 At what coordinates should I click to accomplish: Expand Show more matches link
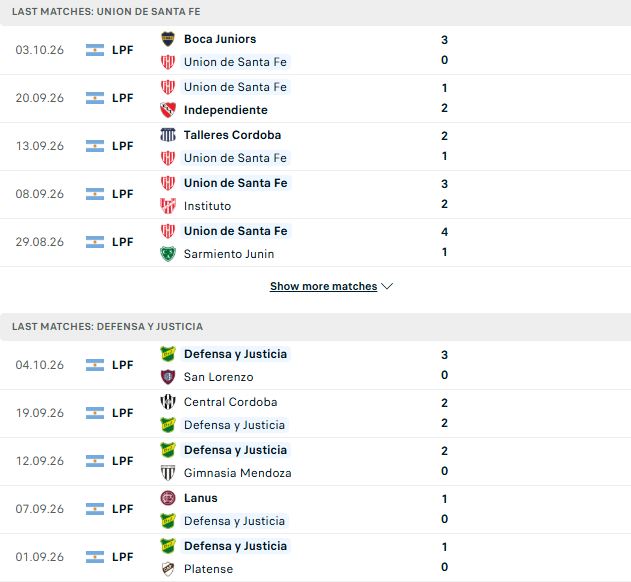pyautogui.click(x=324, y=286)
